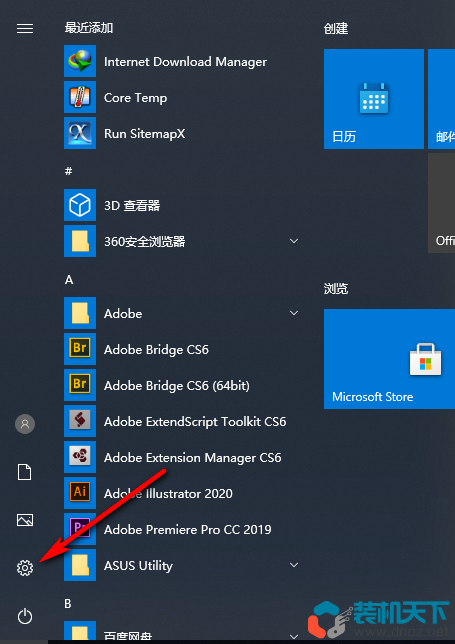The width and height of the screenshot is (455, 644).
Task: Open the Microsoft Store tile
Action: [389, 359]
